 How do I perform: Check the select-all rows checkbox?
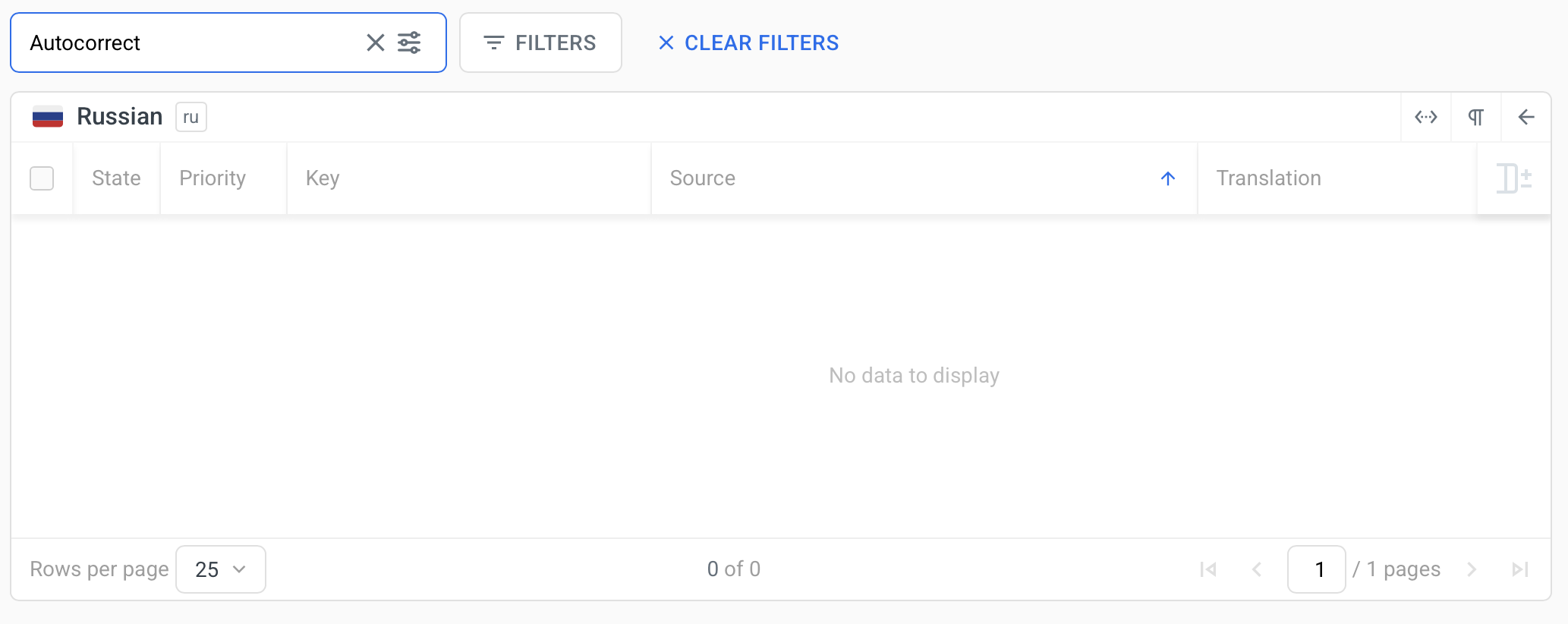(x=42, y=178)
